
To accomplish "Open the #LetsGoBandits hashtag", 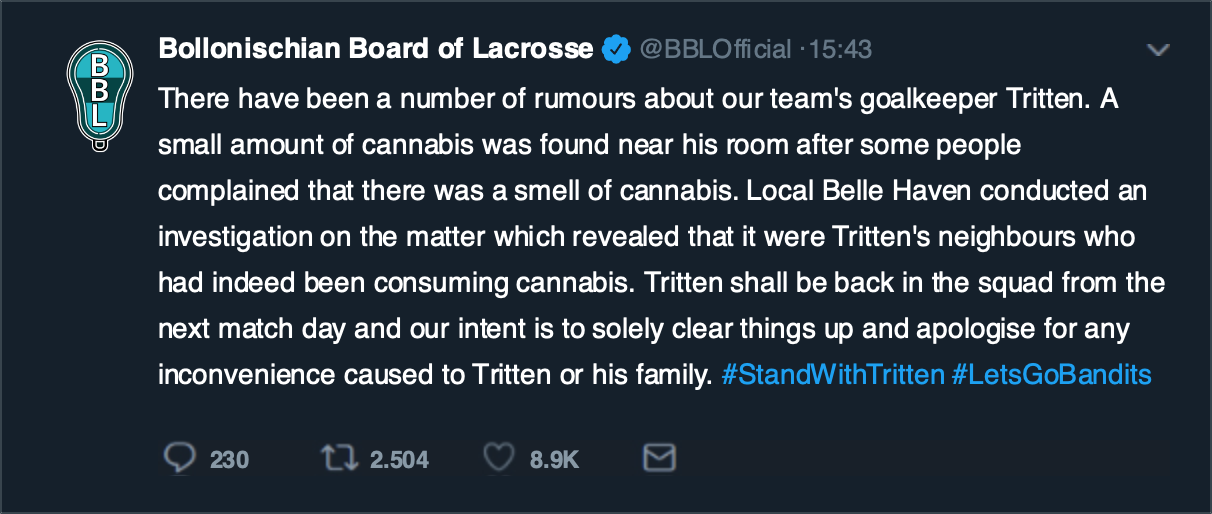I will [x=1051, y=375].
